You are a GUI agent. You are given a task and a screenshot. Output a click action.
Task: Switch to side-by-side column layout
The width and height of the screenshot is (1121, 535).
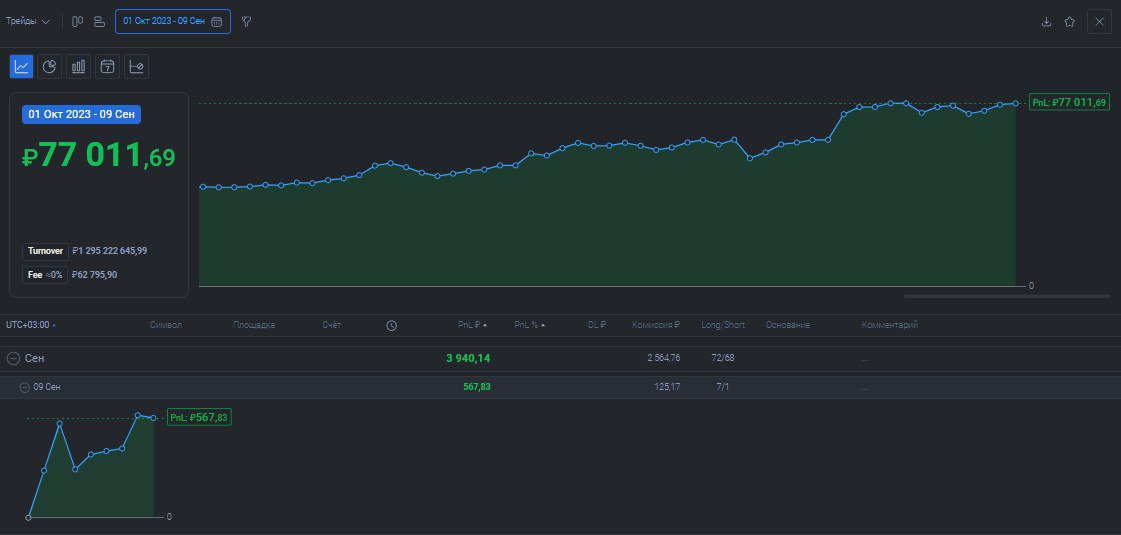click(x=77, y=21)
